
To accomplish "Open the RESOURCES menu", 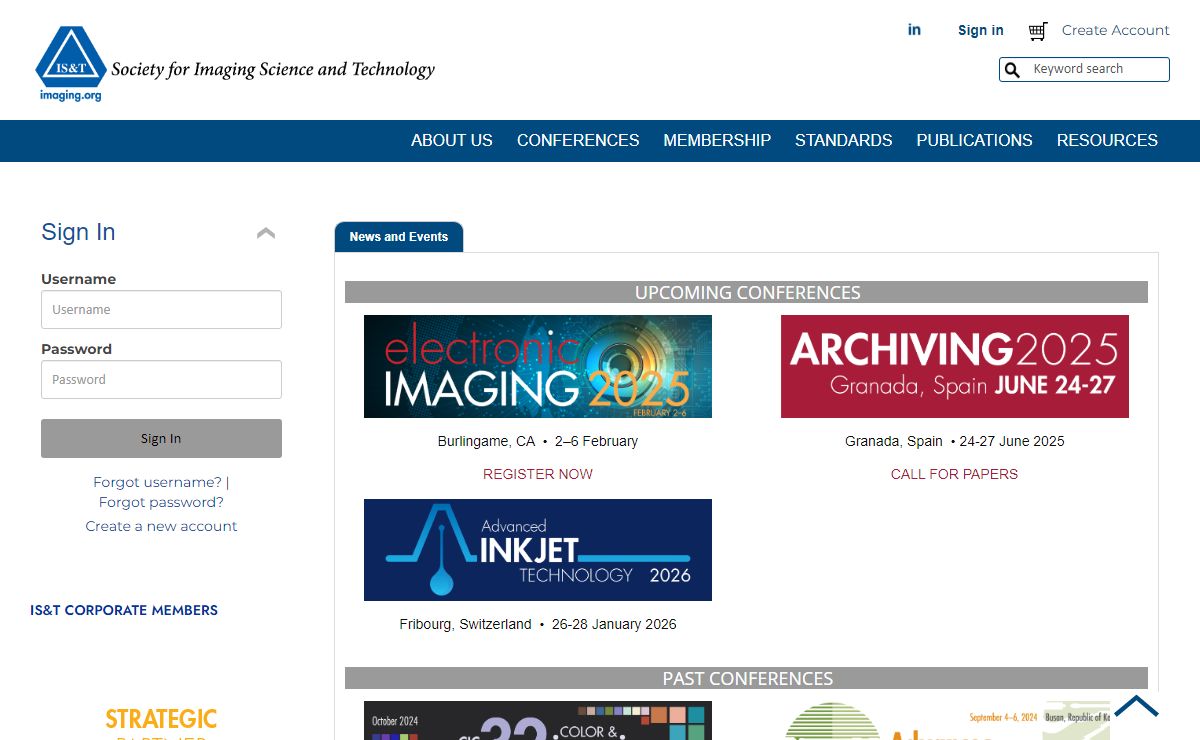I will coord(1107,141).
